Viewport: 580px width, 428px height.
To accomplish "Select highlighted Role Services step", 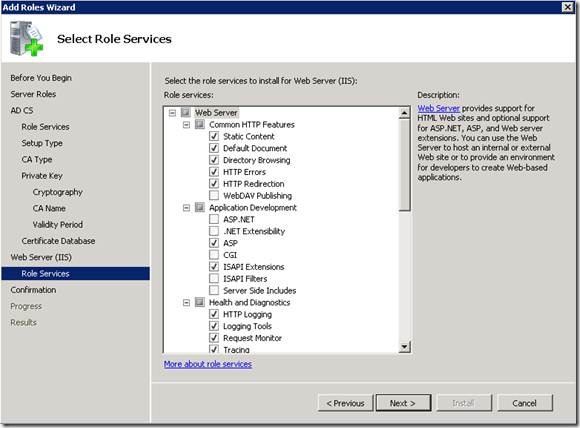I will point(75,273).
